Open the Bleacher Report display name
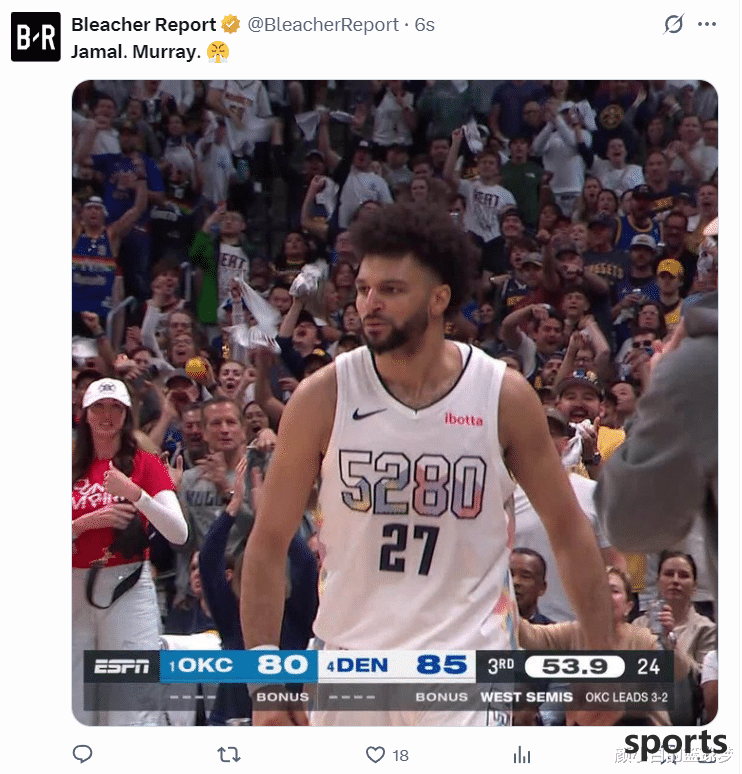 (x=144, y=24)
